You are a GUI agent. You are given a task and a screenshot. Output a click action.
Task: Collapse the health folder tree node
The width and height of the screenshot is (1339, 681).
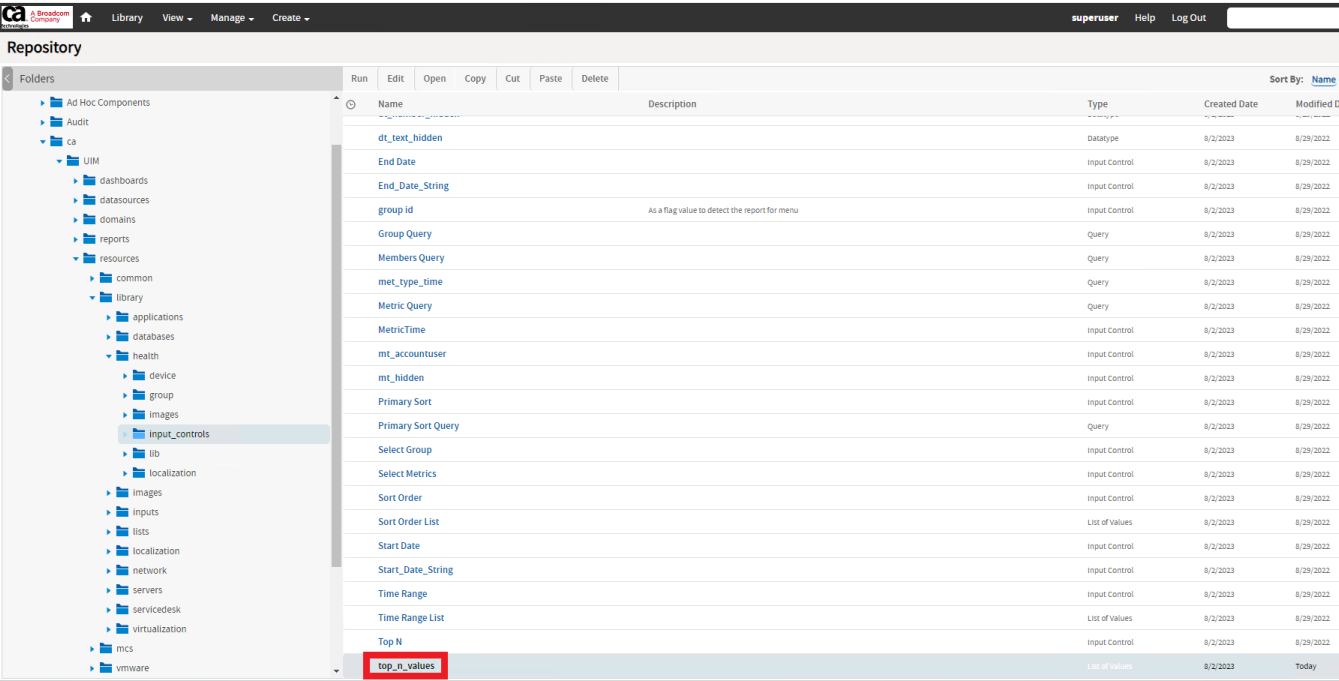110,356
